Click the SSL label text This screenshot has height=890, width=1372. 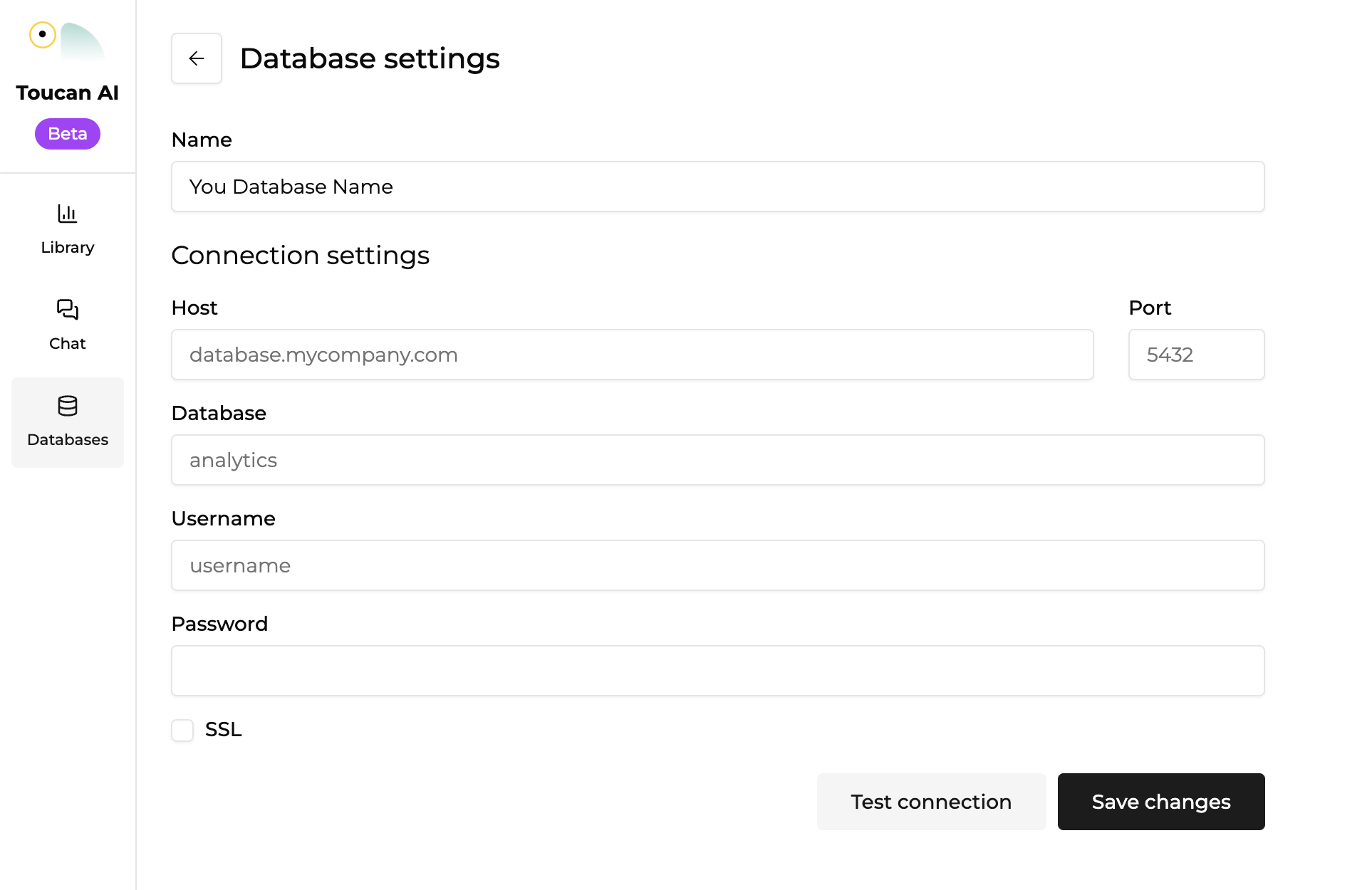[x=223, y=730]
